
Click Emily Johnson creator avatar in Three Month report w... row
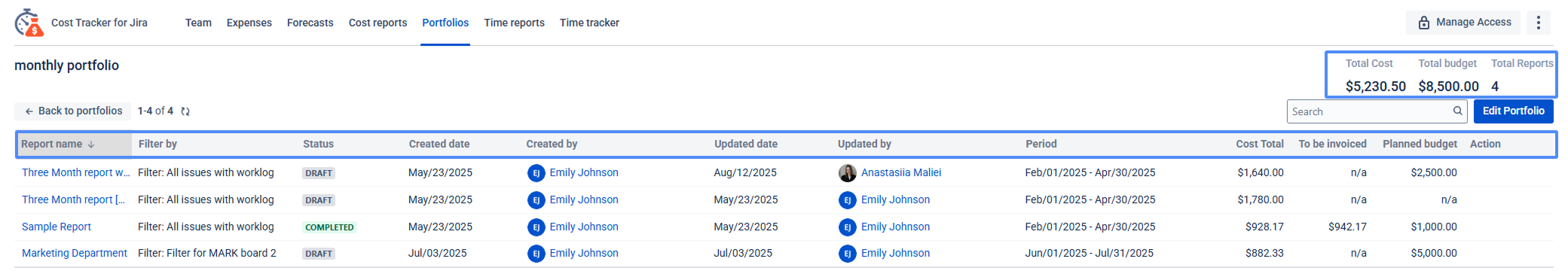(536, 173)
